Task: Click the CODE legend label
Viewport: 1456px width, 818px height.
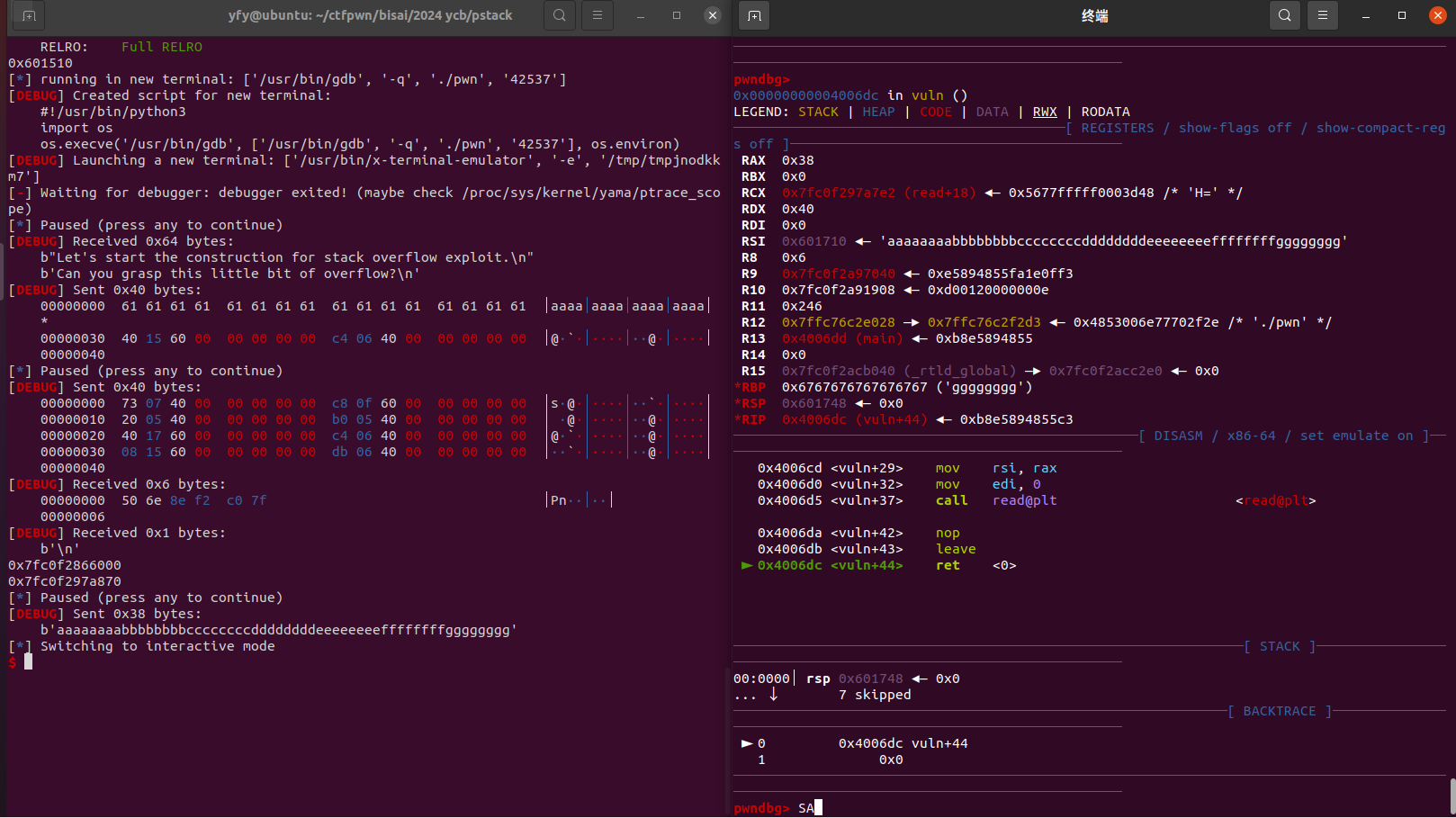Action: click(x=936, y=112)
